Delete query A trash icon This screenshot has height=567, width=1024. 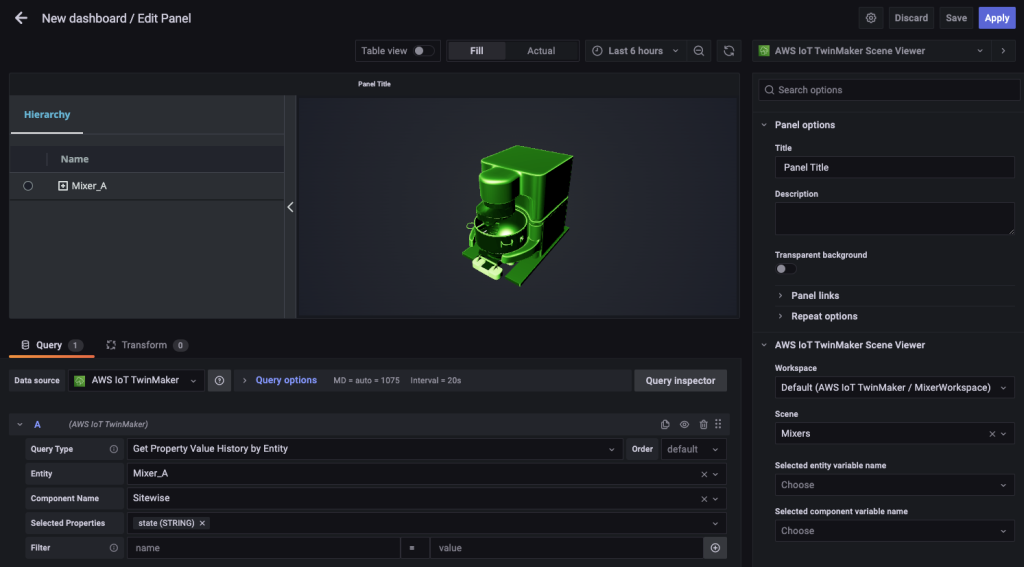(x=703, y=425)
